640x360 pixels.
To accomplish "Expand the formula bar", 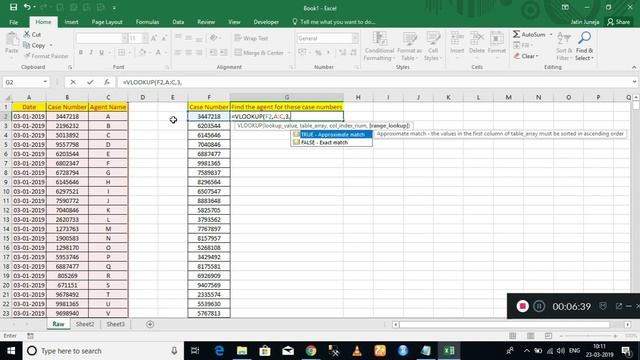I will [x=634, y=82].
